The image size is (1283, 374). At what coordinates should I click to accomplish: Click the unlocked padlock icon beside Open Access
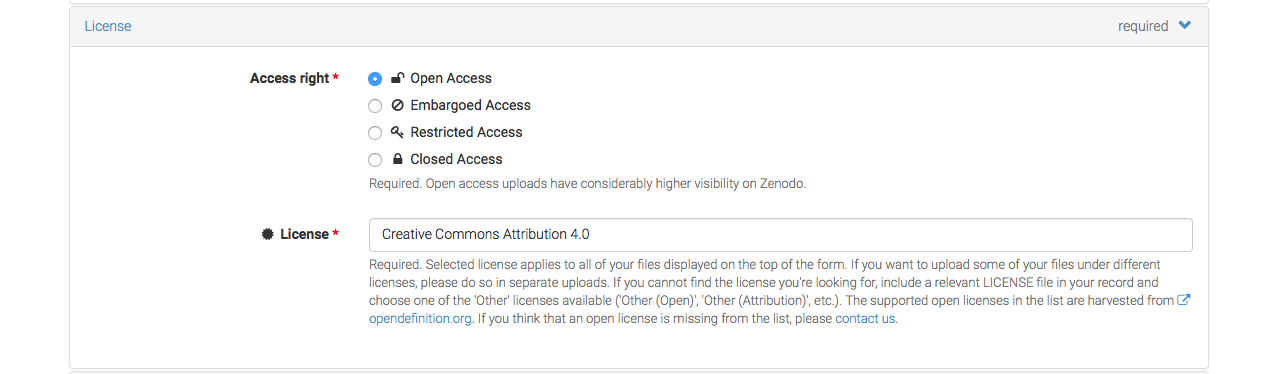(397, 78)
